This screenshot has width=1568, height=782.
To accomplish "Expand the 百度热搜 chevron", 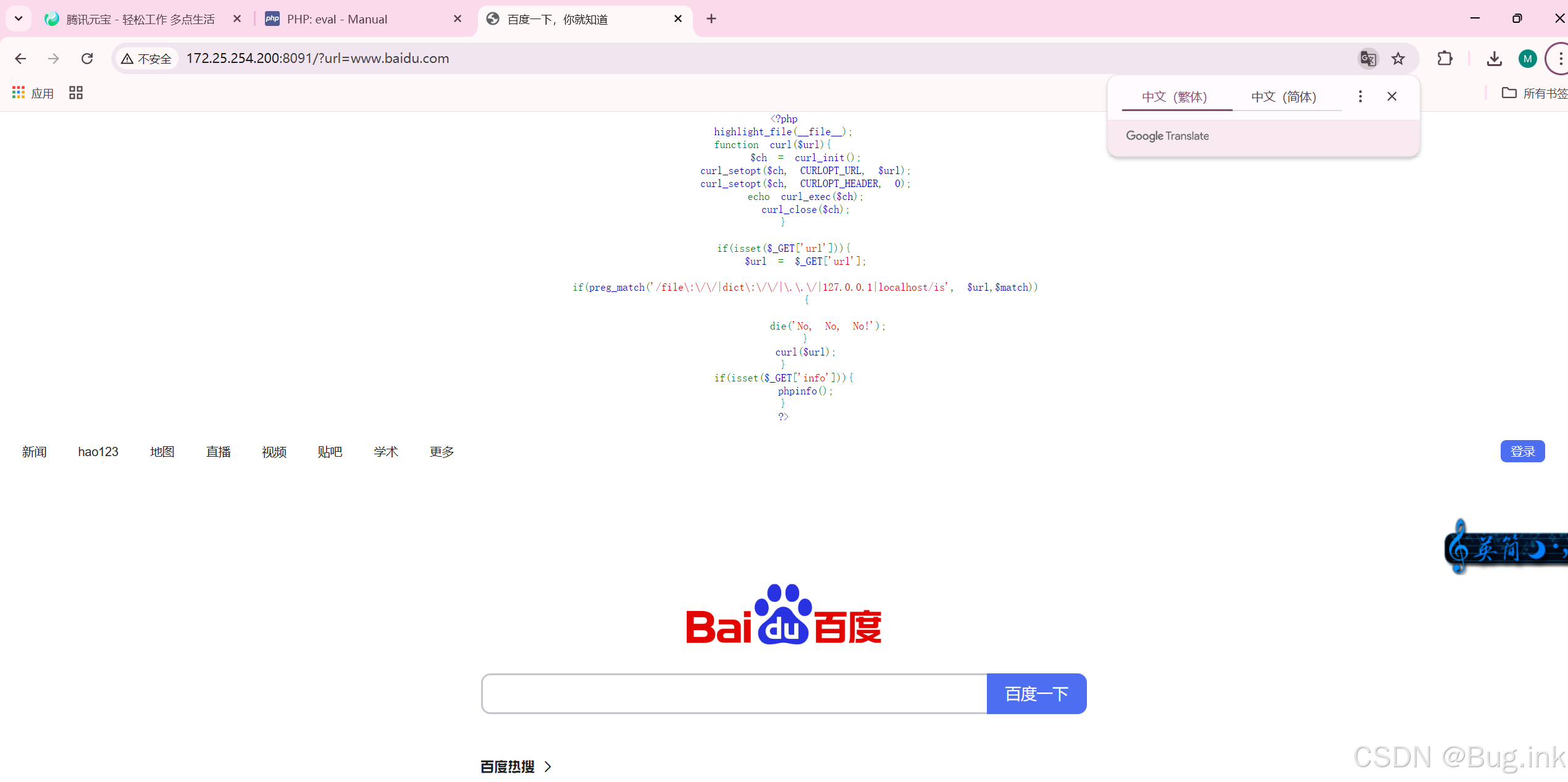I will (548, 767).
